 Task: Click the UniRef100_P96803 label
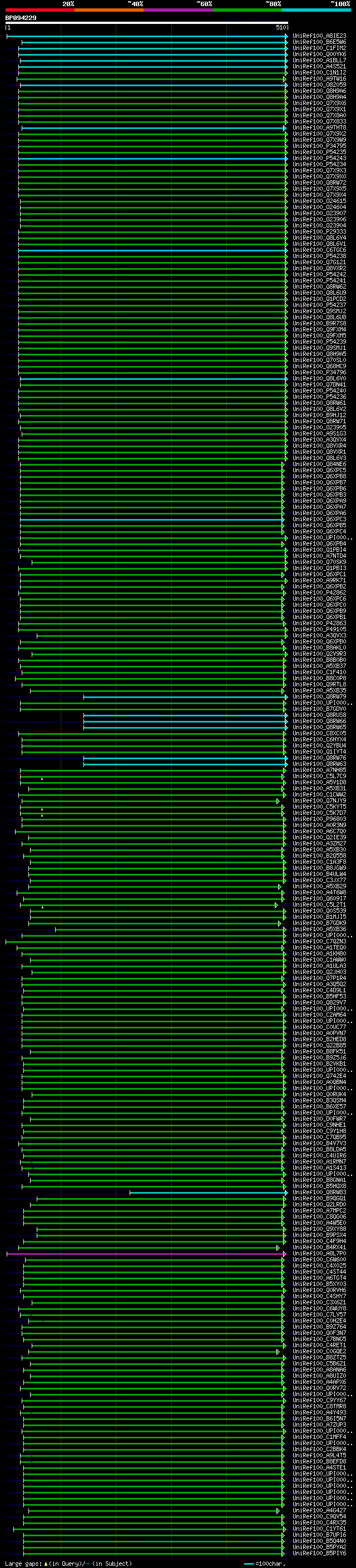(x=319, y=819)
